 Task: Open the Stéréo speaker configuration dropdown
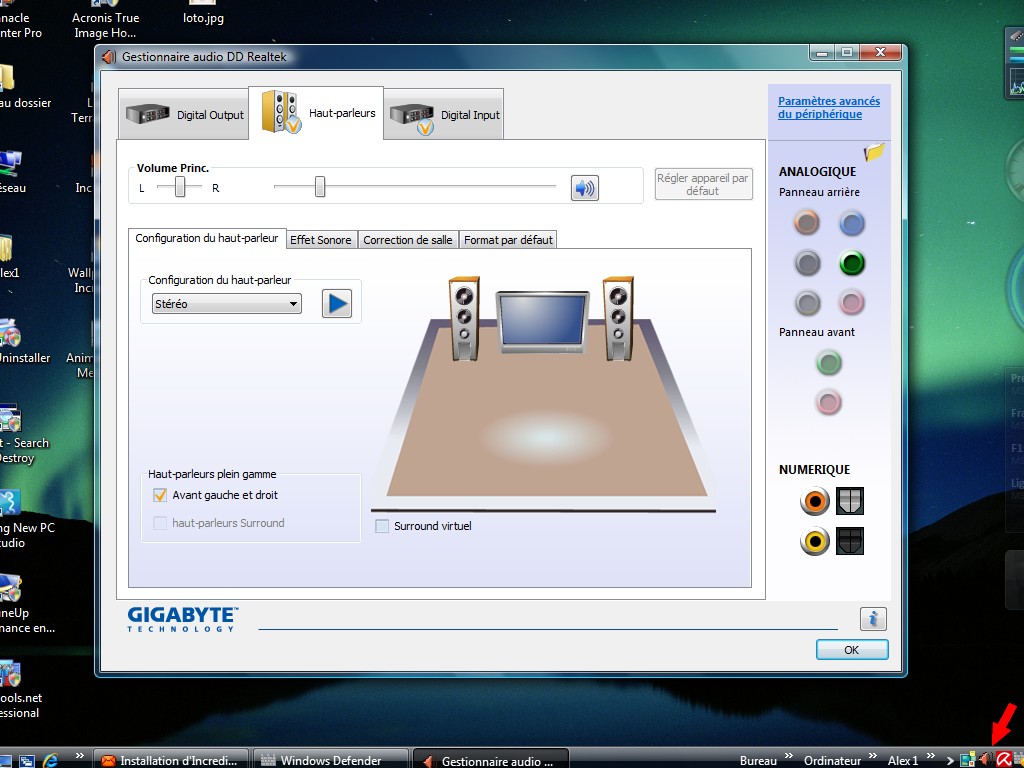point(226,304)
